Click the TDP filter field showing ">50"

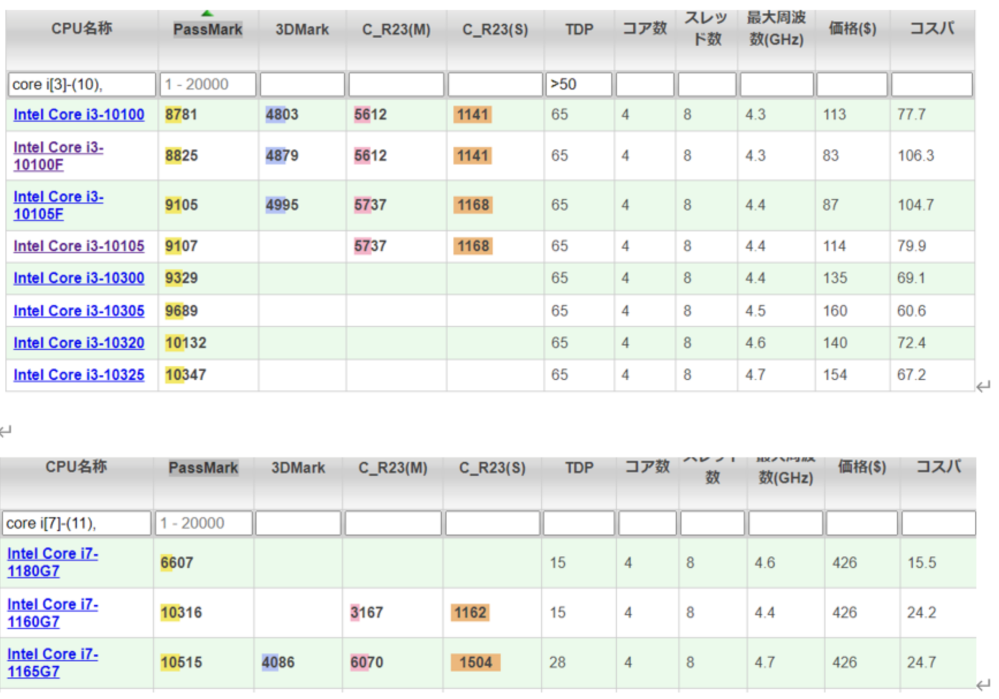(578, 85)
